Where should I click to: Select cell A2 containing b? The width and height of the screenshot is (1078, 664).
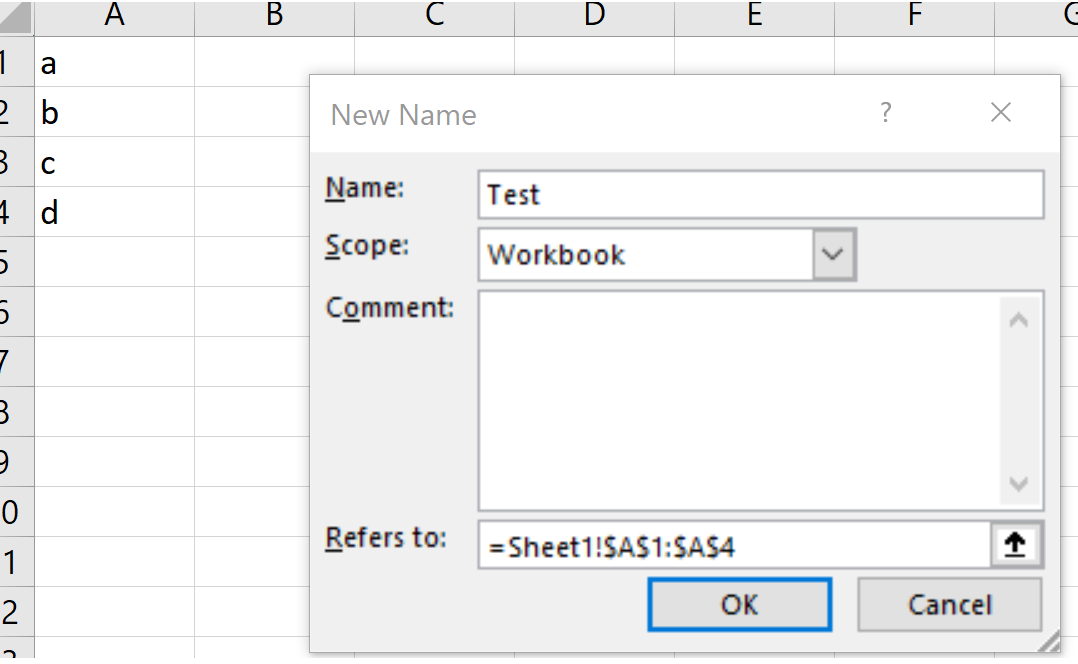[x=115, y=113]
